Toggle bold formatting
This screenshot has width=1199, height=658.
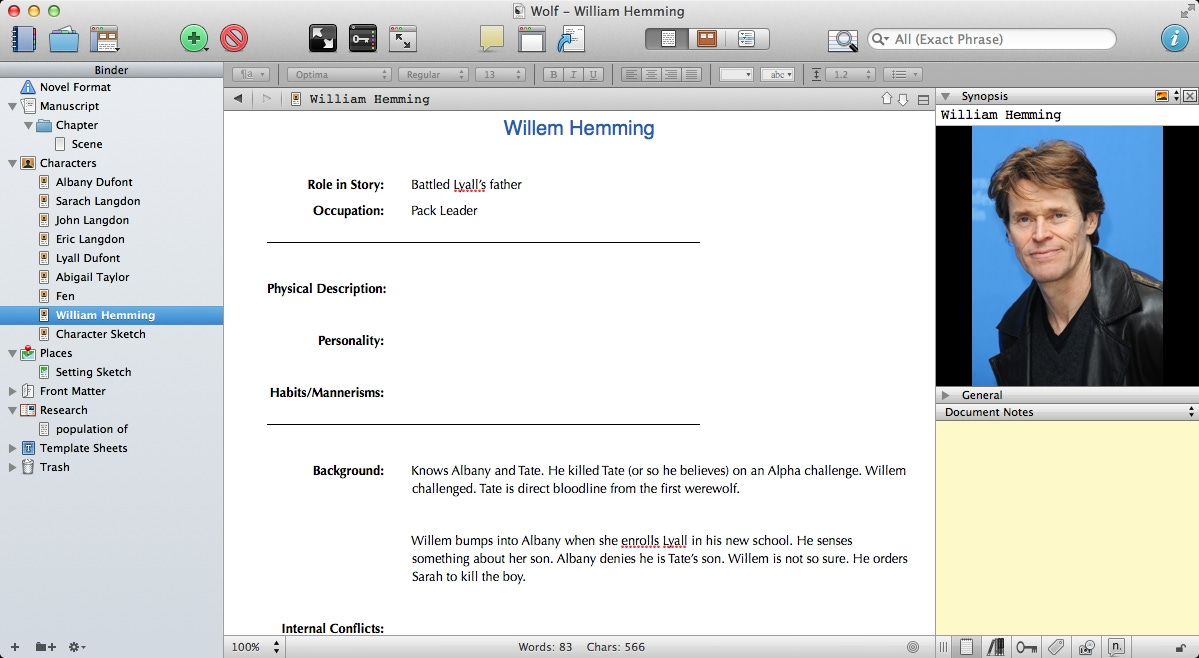(x=554, y=74)
